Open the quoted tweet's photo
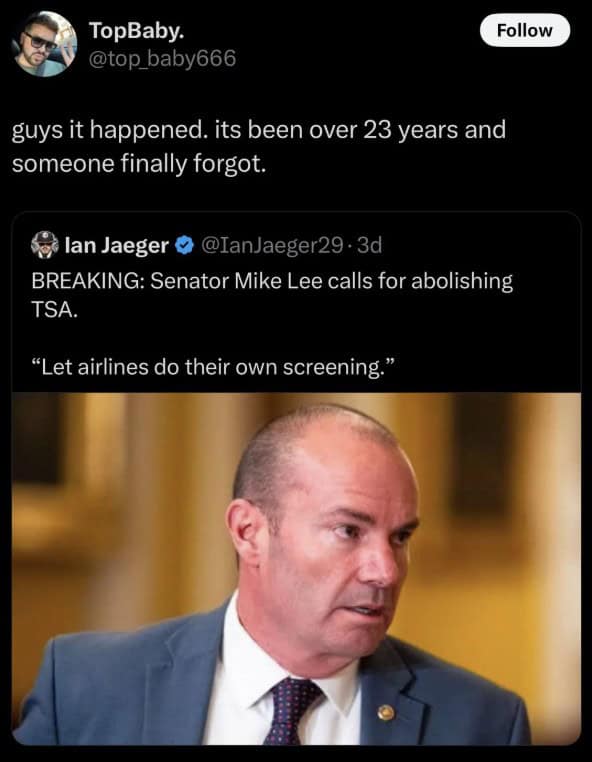 pyautogui.click(x=296, y=569)
